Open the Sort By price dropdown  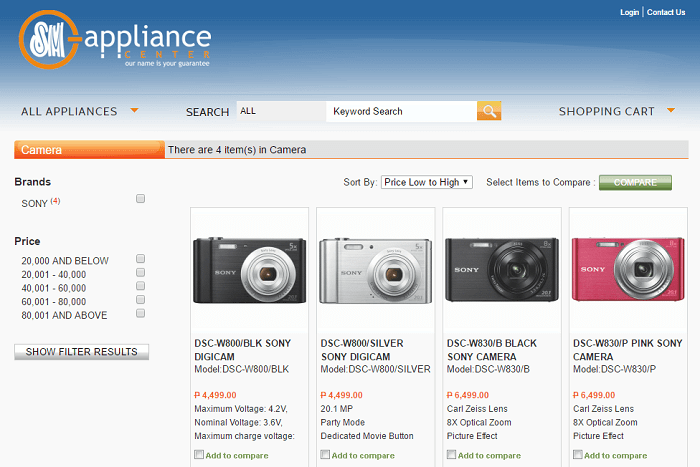426,182
